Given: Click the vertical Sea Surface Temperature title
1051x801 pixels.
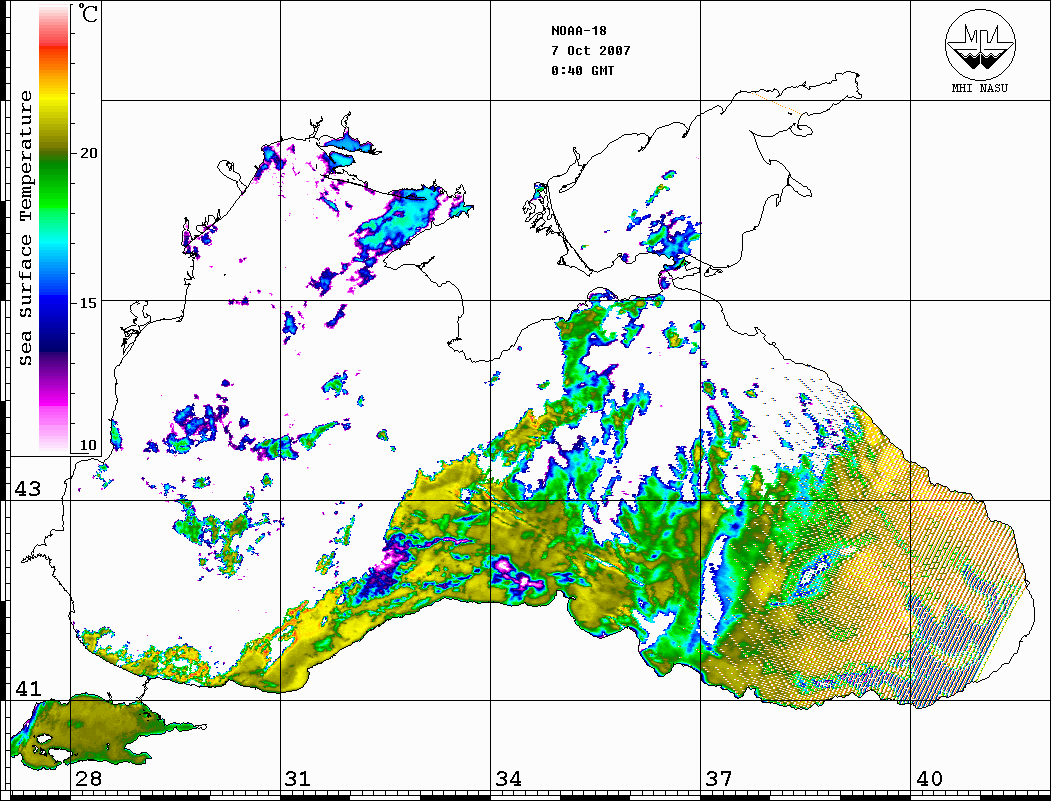Looking at the screenshot, I should click(27, 228).
